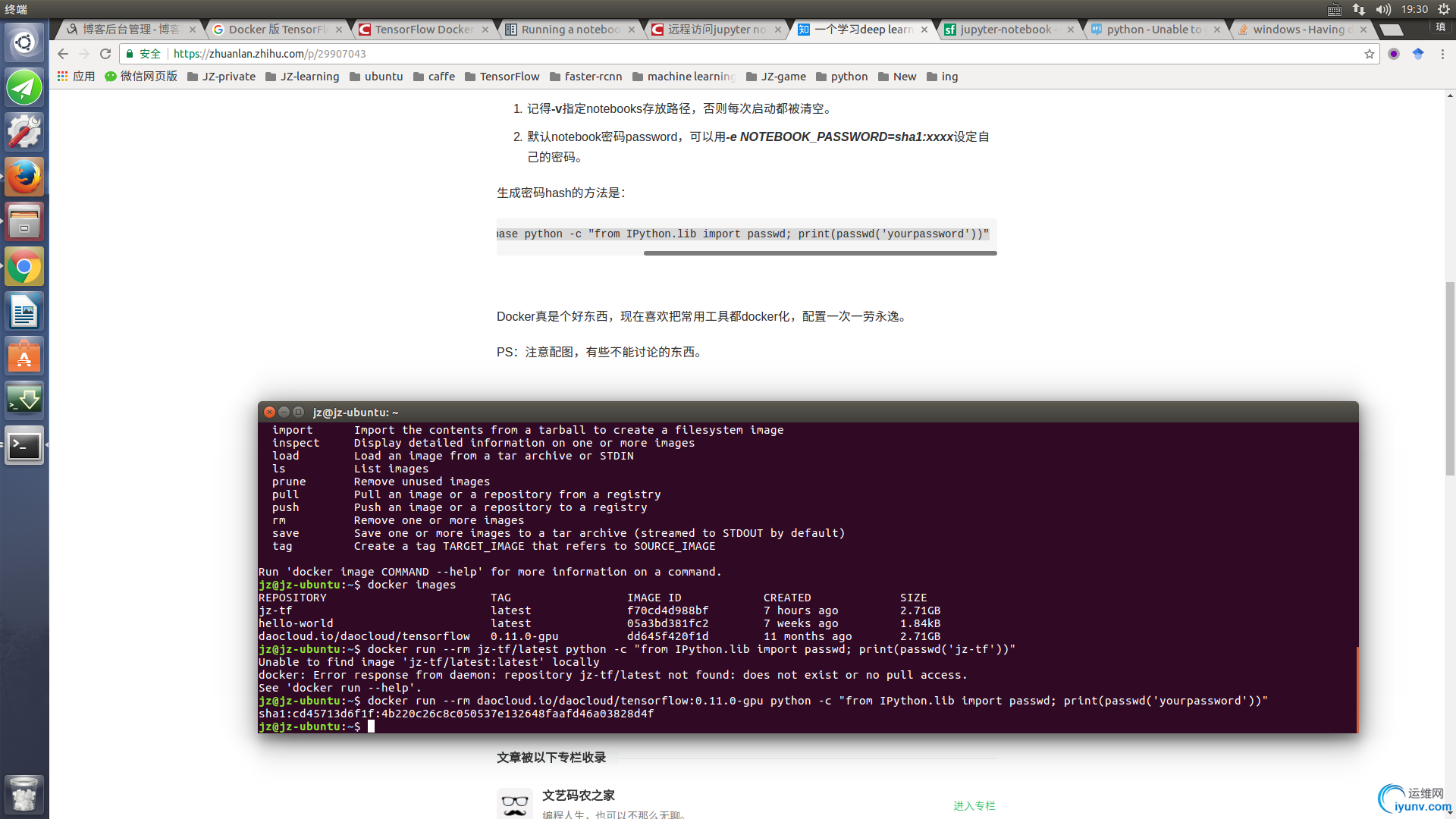Screen dimensions: 1456x819
Task: Open LibreOffice Writer dock icon
Action: click(x=24, y=311)
